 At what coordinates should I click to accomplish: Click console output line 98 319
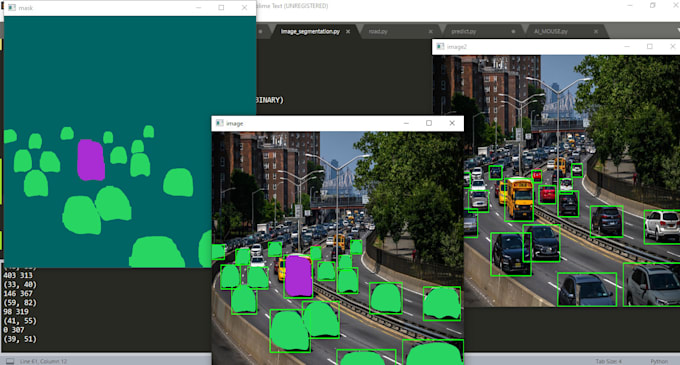[x=16, y=312]
